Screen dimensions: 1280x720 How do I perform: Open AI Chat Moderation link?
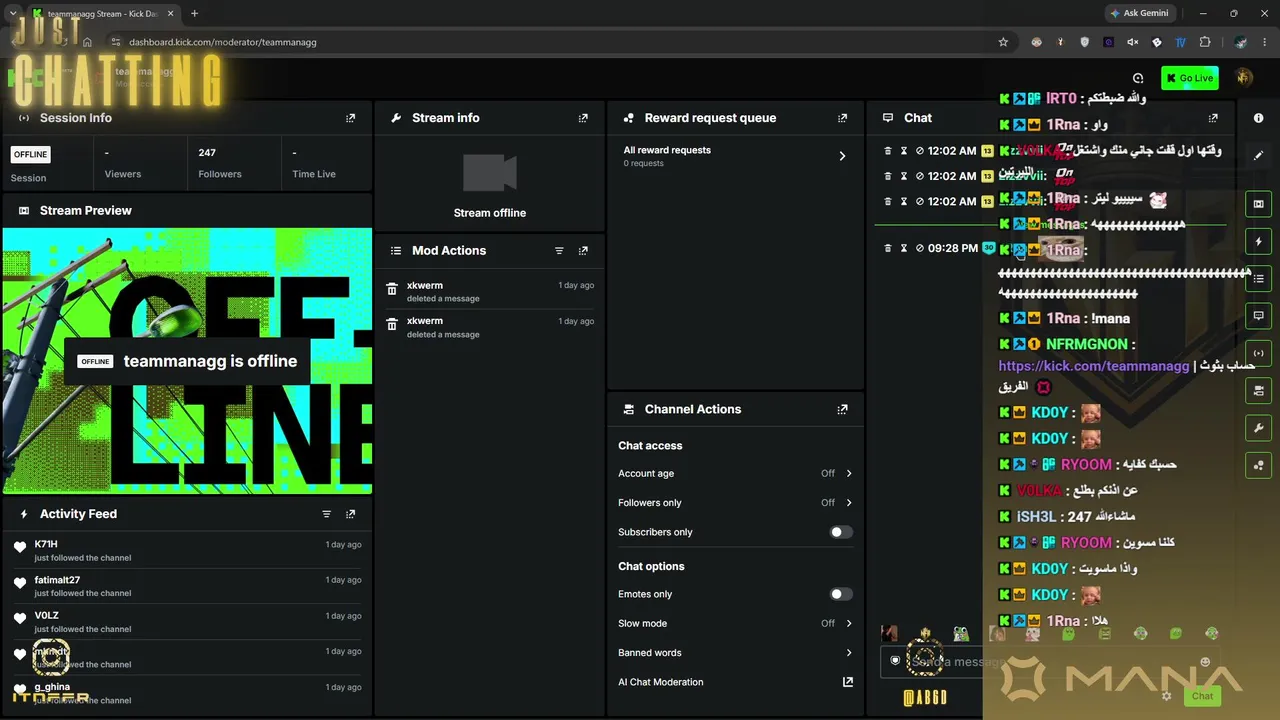(736, 682)
